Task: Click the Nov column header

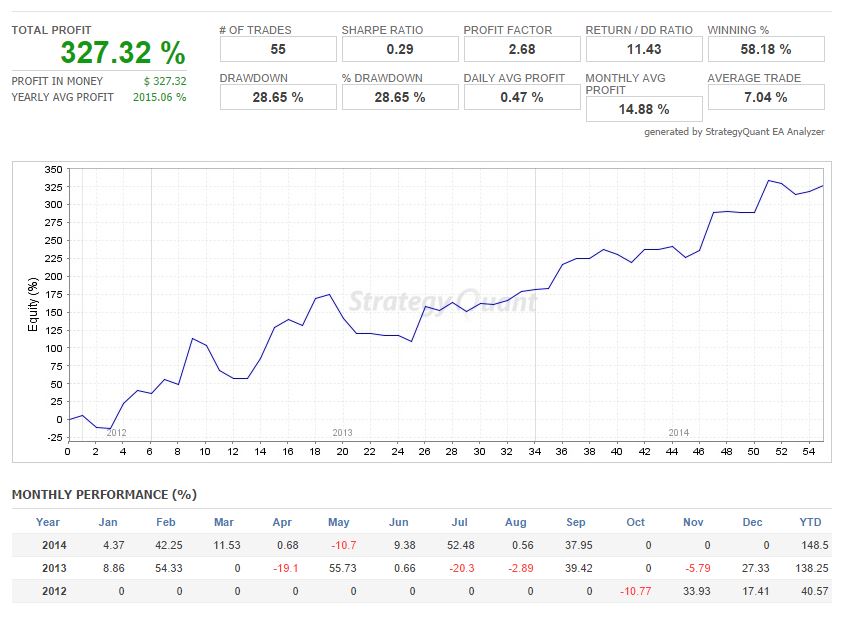Action: pyautogui.click(x=693, y=522)
